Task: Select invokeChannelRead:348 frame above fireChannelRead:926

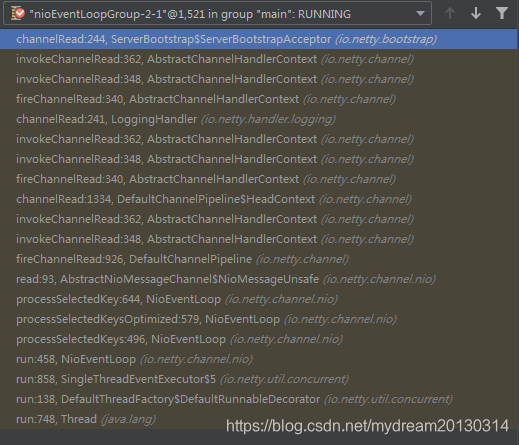Action: (x=258, y=239)
